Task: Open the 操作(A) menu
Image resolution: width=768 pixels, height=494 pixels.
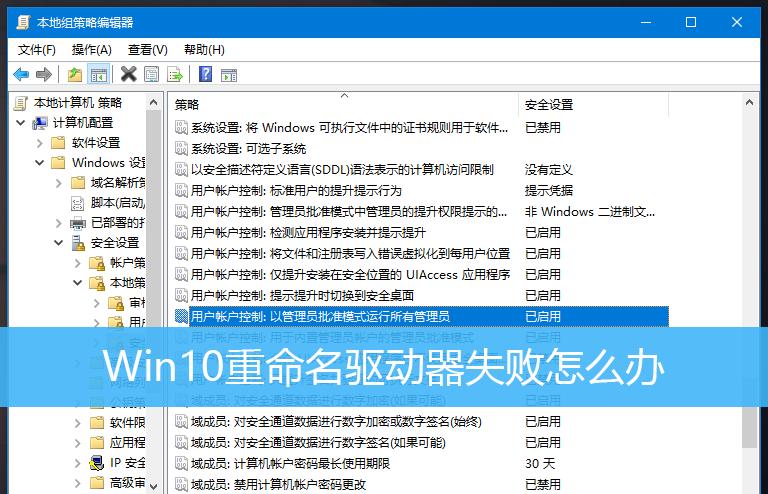Action: (x=92, y=49)
